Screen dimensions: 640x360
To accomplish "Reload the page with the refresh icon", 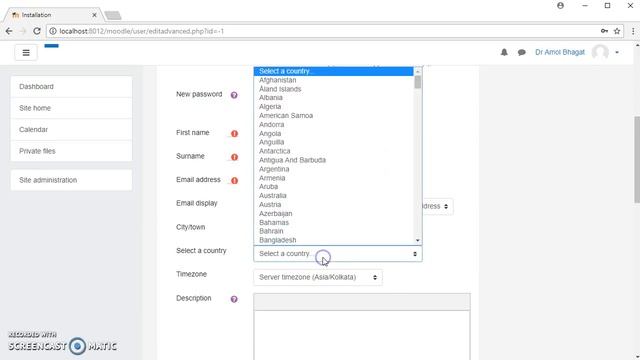I will click(37, 31).
